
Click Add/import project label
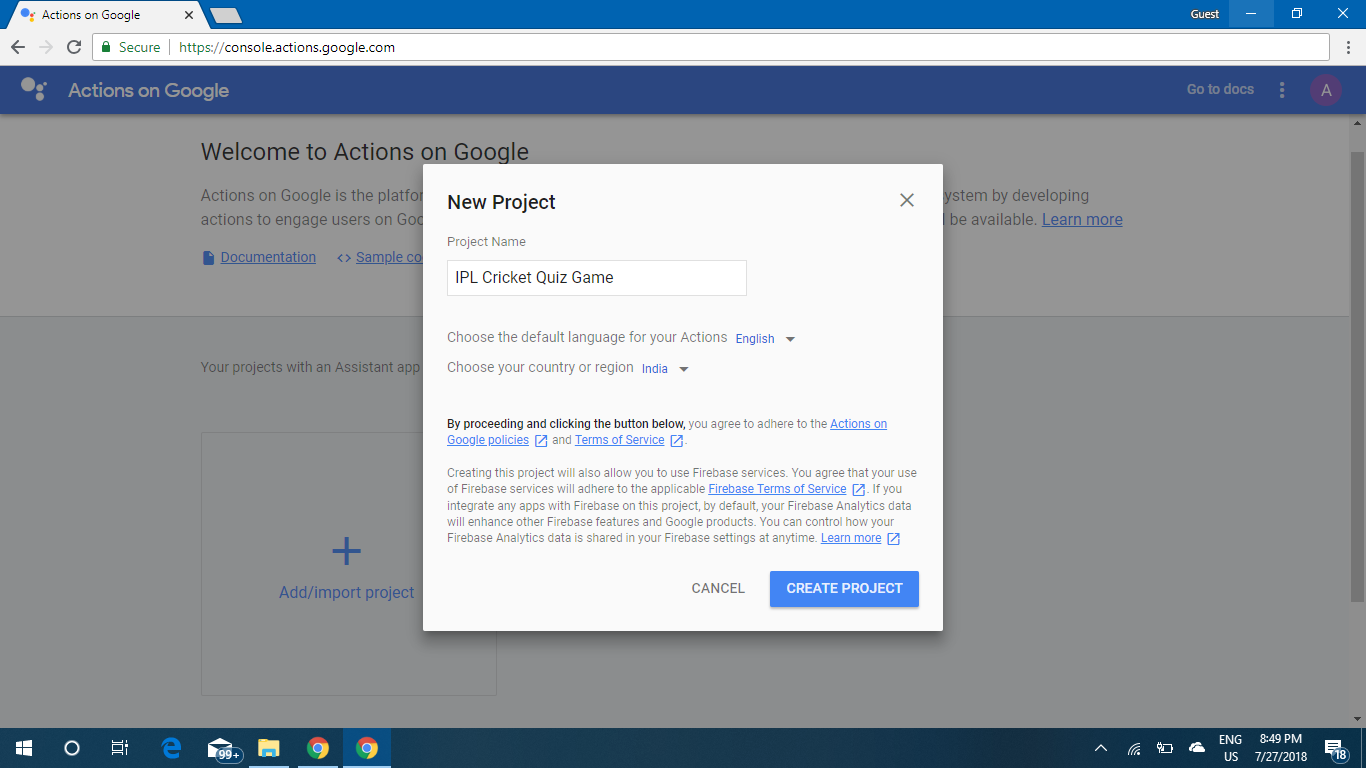pos(346,593)
